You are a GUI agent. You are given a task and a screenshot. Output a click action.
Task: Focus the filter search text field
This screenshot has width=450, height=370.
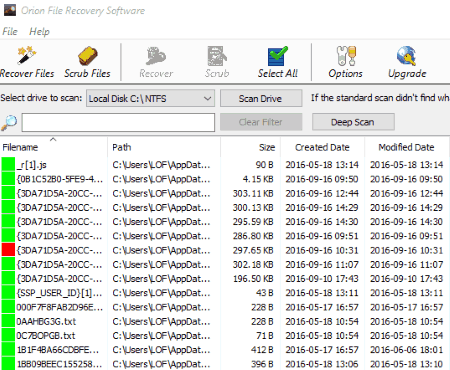[118, 122]
